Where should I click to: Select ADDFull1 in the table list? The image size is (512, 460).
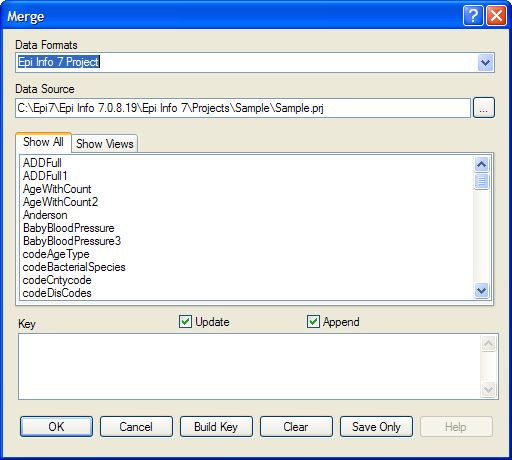[x=45, y=176]
